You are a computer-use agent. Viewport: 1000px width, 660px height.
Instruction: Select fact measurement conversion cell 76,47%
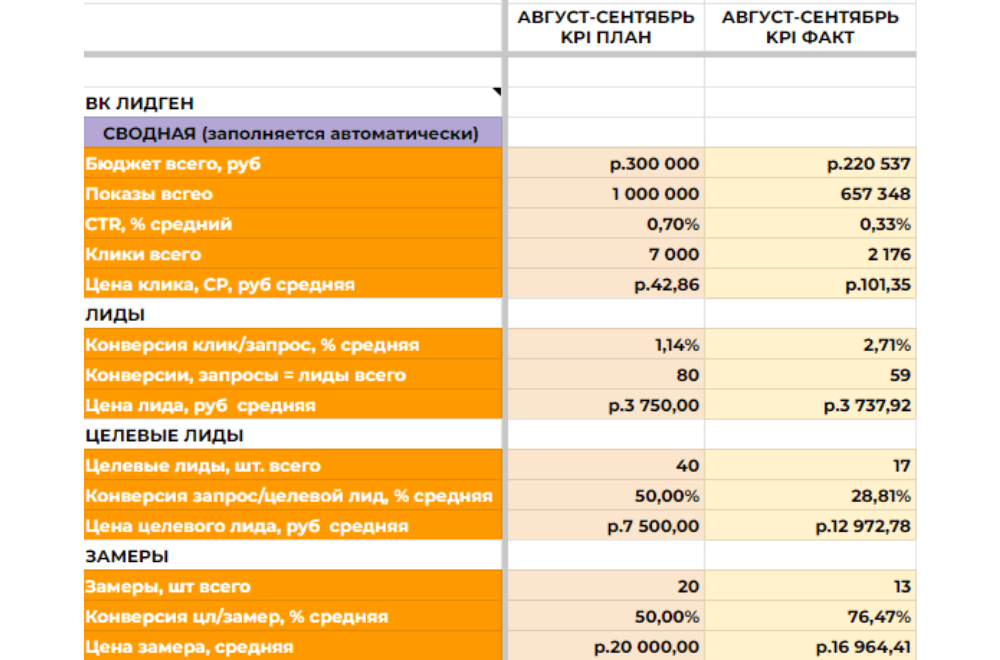coord(810,616)
